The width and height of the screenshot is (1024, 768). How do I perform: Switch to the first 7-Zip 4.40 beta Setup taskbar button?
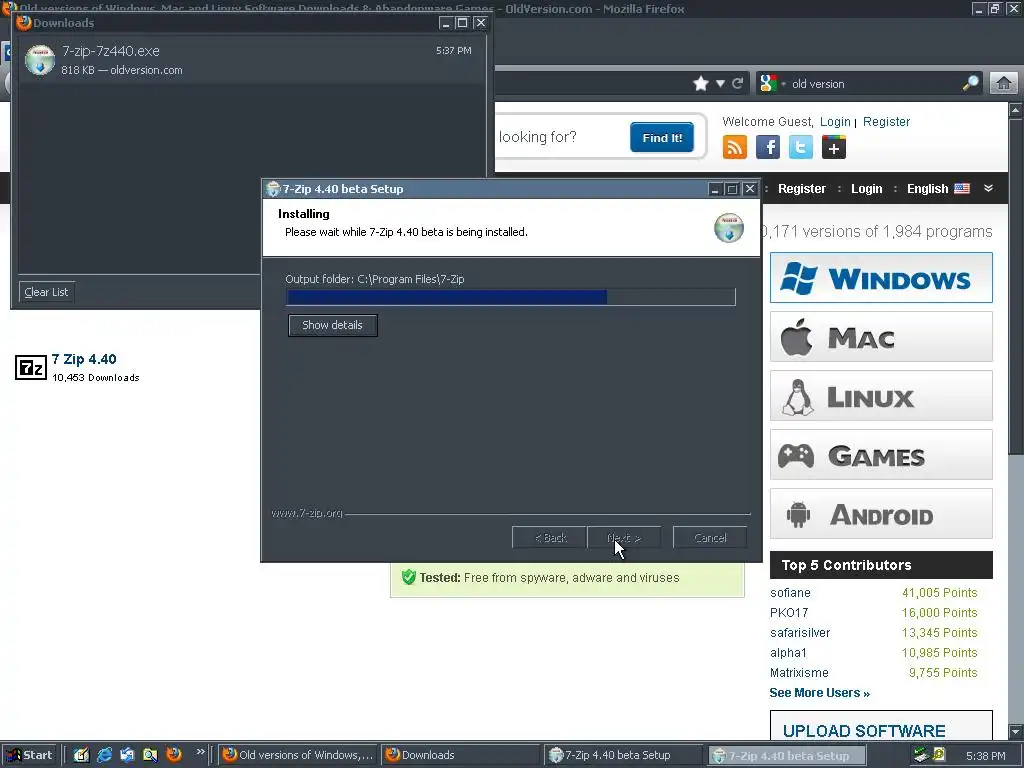pyautogui.click(x=624, y=755)
